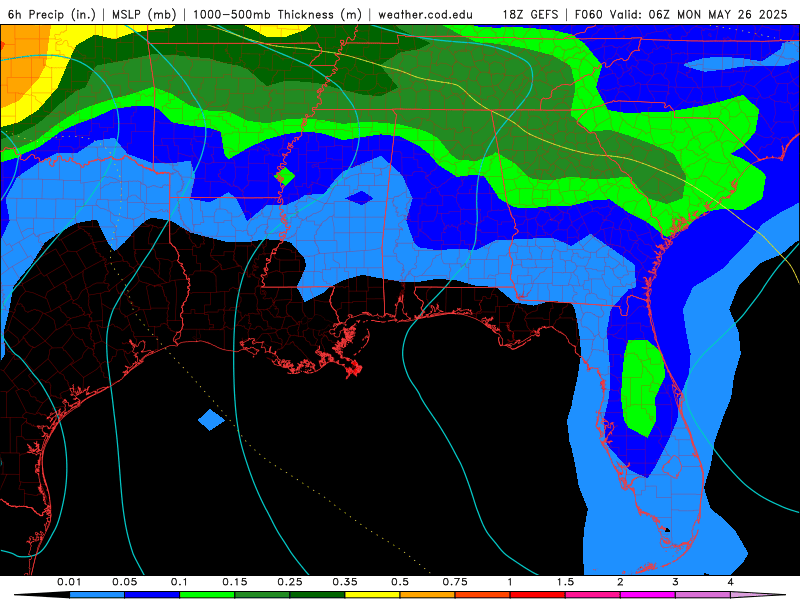
Task: Click the '18Z GEFS' model run label
Action: 530,14
